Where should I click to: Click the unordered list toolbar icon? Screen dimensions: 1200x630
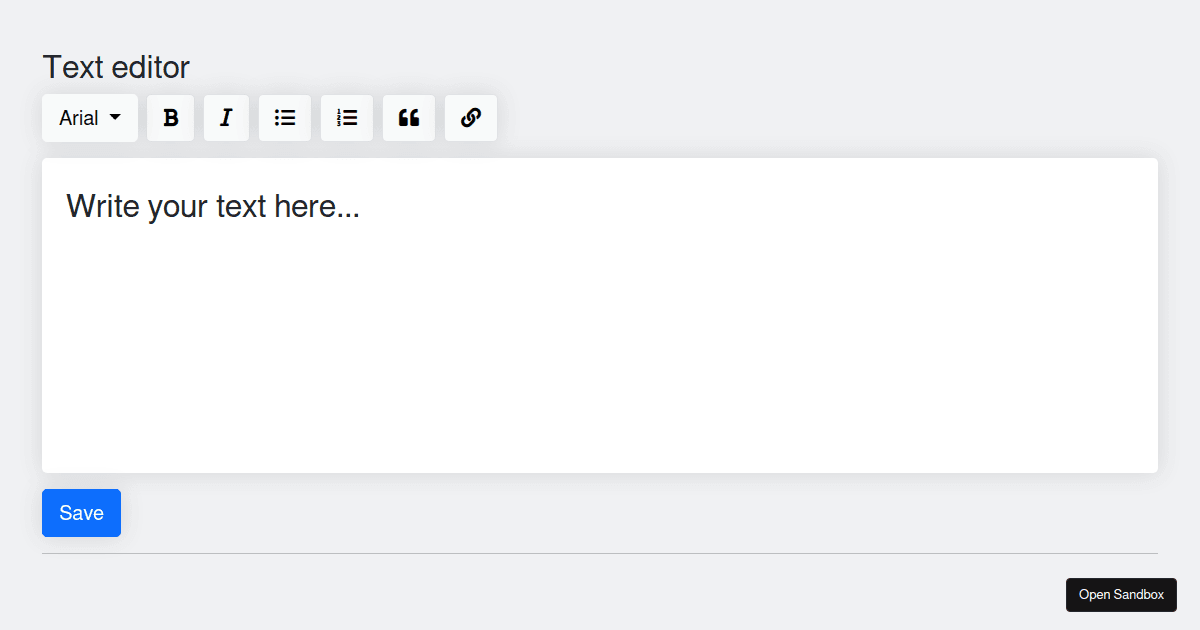pyautogui.click(x=285, y=117)
